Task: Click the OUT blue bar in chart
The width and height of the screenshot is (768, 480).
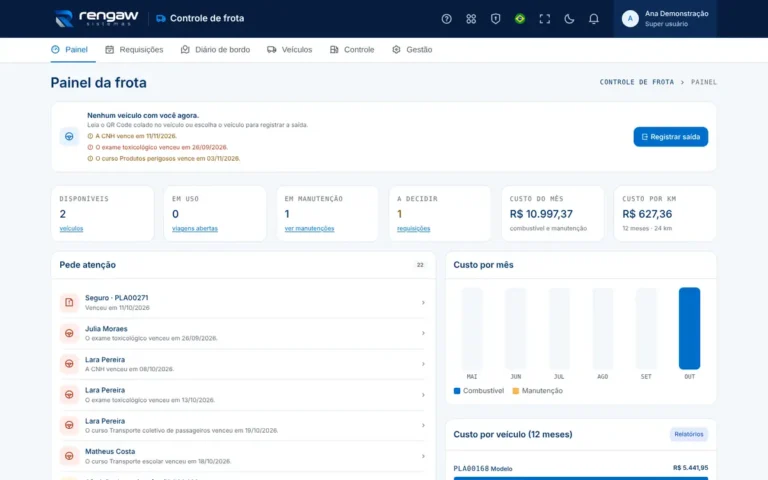Action: click(689, 328)
